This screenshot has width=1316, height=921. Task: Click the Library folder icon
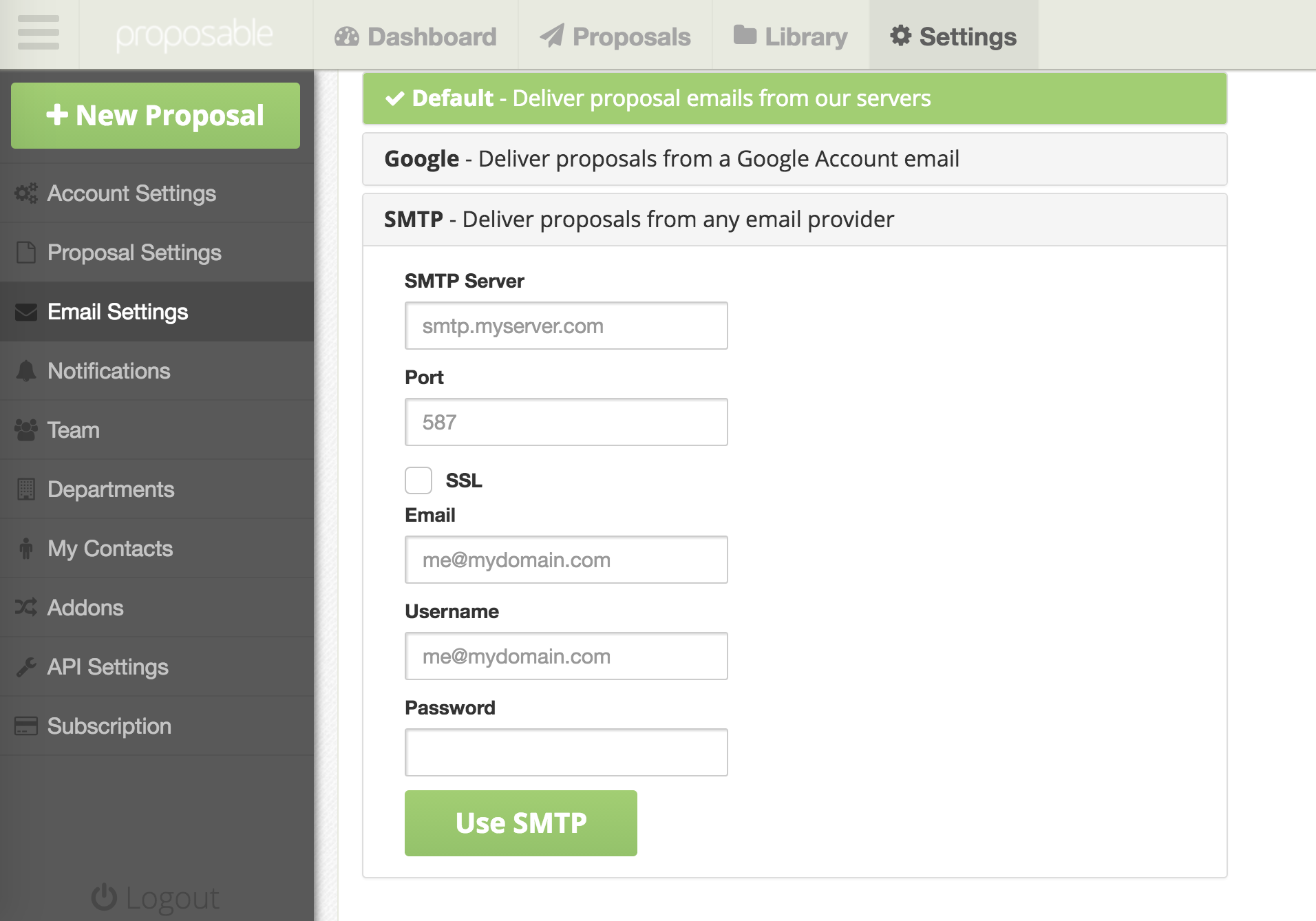[745, 35]
